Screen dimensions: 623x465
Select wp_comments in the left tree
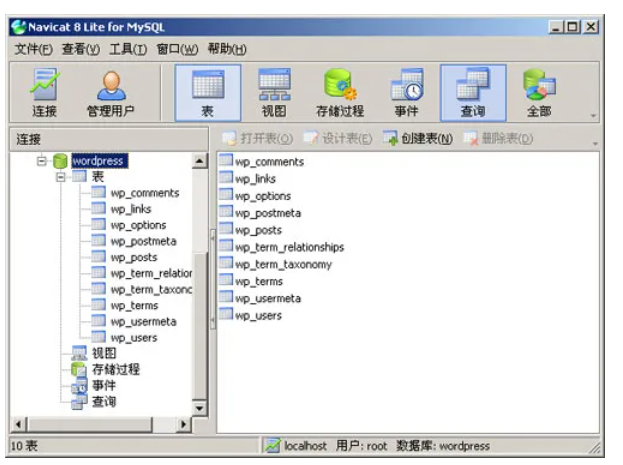pos(145,193)
